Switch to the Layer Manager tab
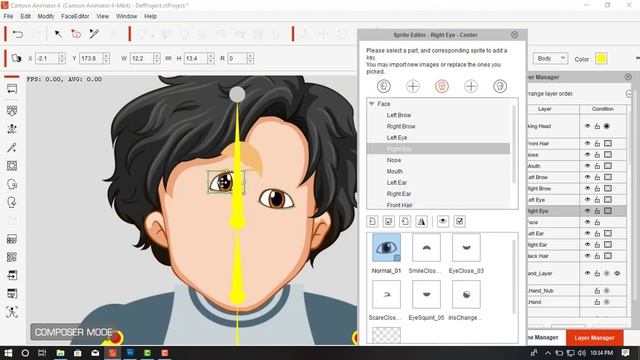The image size is (640, 360). coord(594,338)
